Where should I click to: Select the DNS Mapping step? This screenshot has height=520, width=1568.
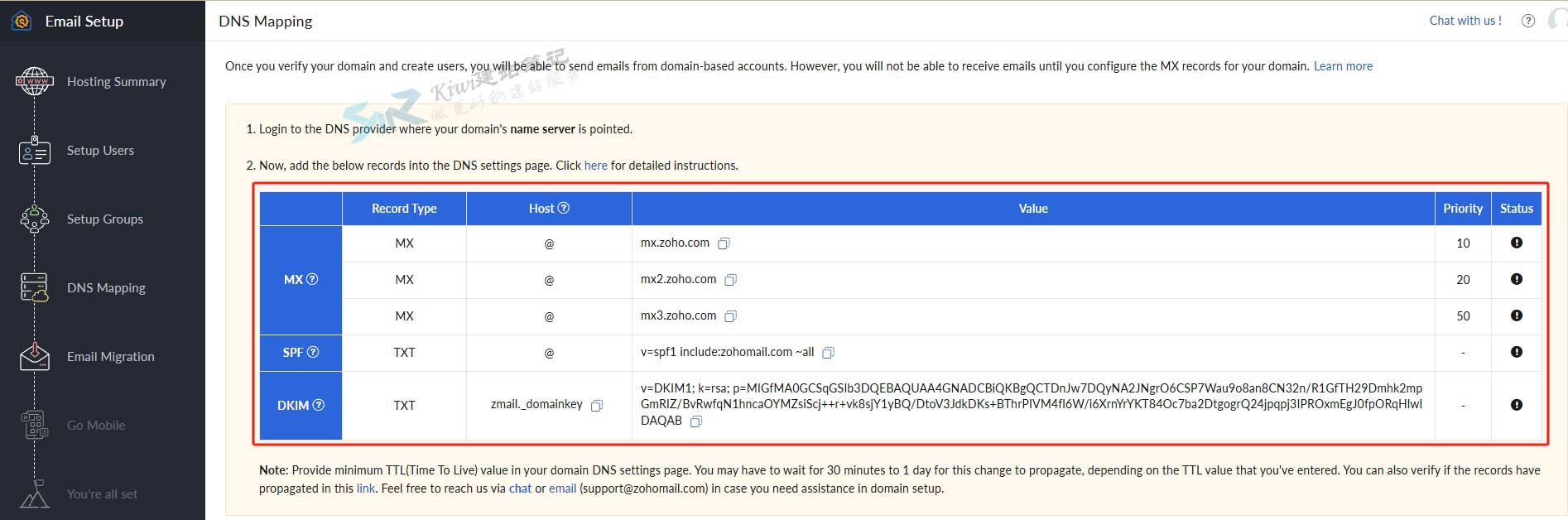(x=106, y=288)
